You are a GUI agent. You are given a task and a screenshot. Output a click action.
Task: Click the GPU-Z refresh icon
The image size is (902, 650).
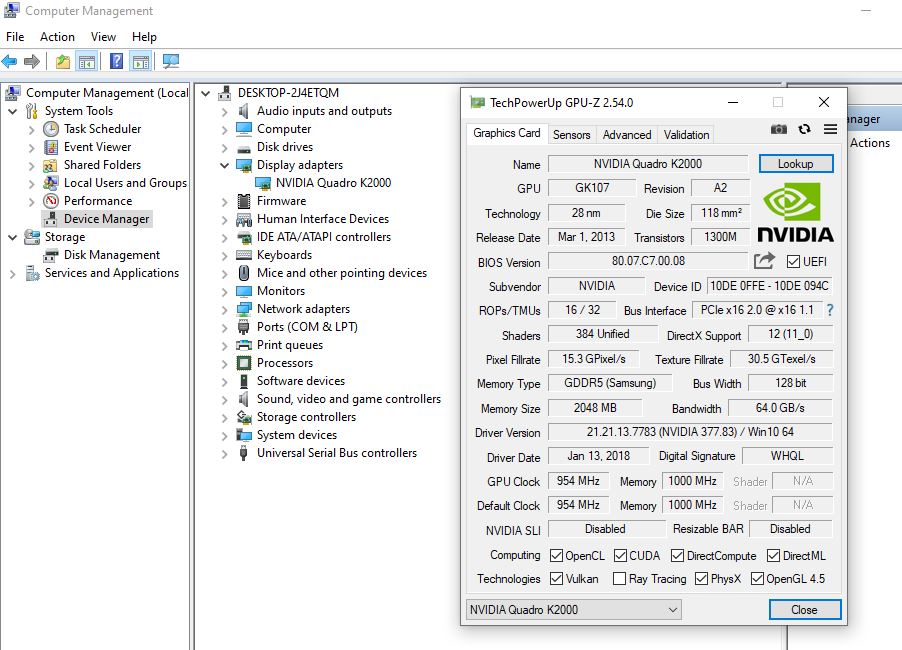[804, 129]
